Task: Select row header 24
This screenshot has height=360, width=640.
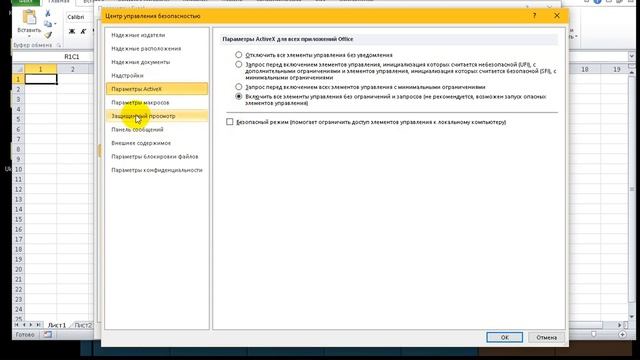Action: tap(18, 309)
